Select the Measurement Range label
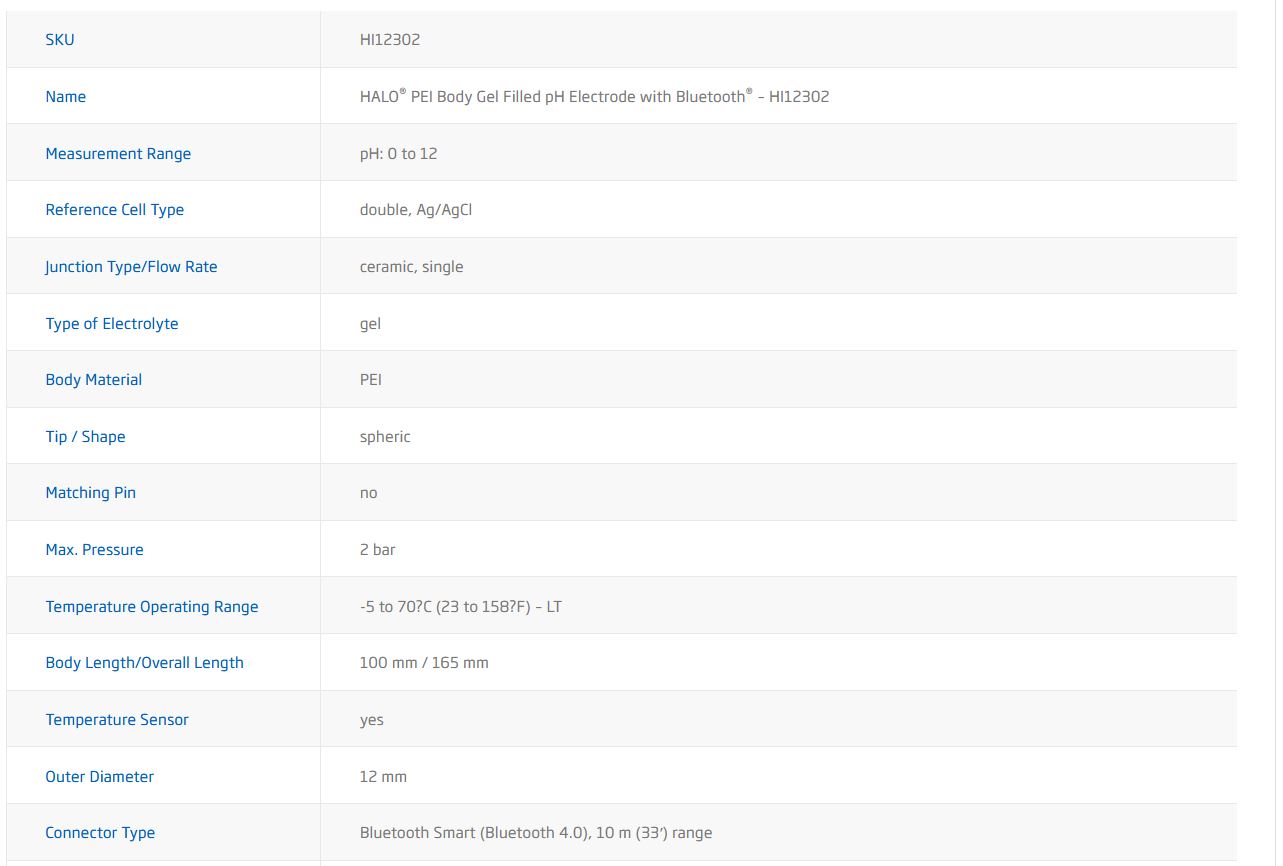Image resolution: width=1283 pixels, height=866 pixels. (118, 154)
